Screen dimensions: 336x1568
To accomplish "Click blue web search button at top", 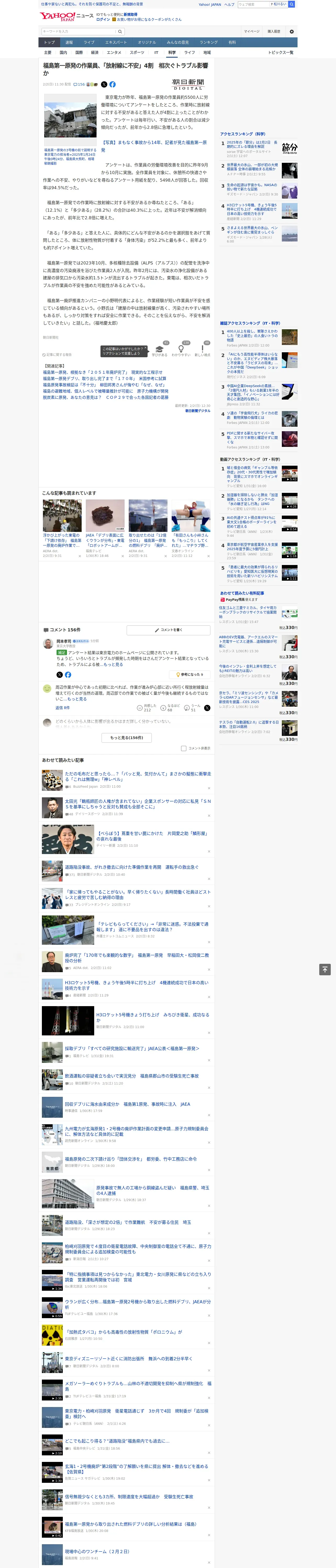I will point(292,4).
